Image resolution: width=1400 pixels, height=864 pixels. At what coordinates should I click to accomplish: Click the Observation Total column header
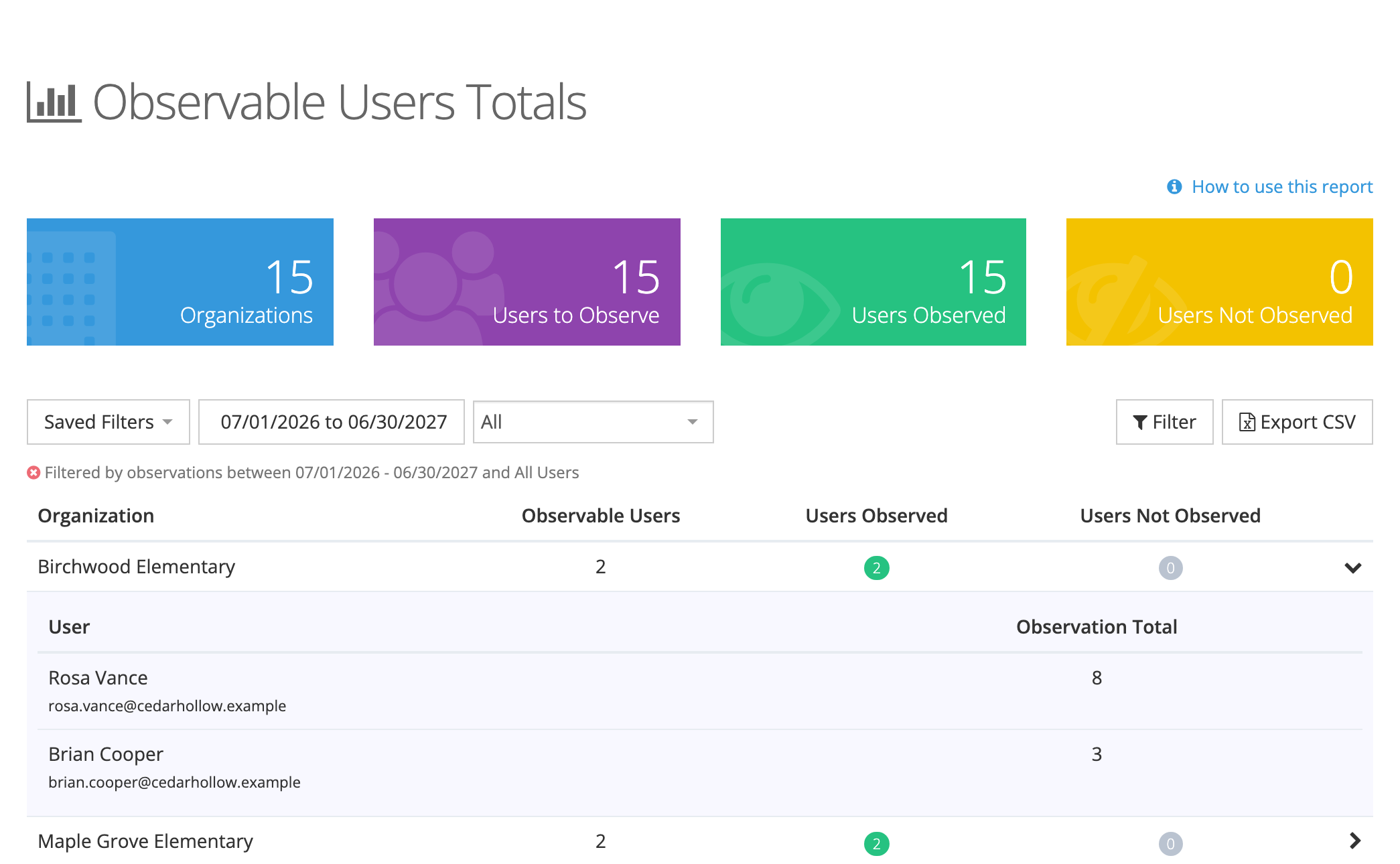(x=1097, y=627)
